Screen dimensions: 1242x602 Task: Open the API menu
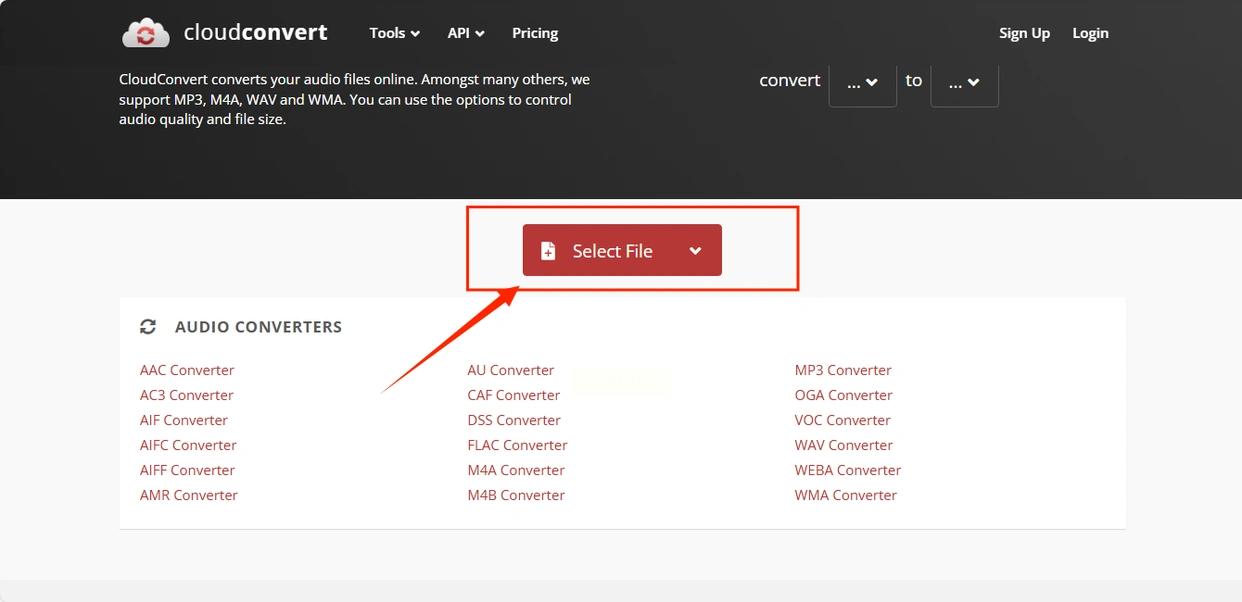coord(466,33)
